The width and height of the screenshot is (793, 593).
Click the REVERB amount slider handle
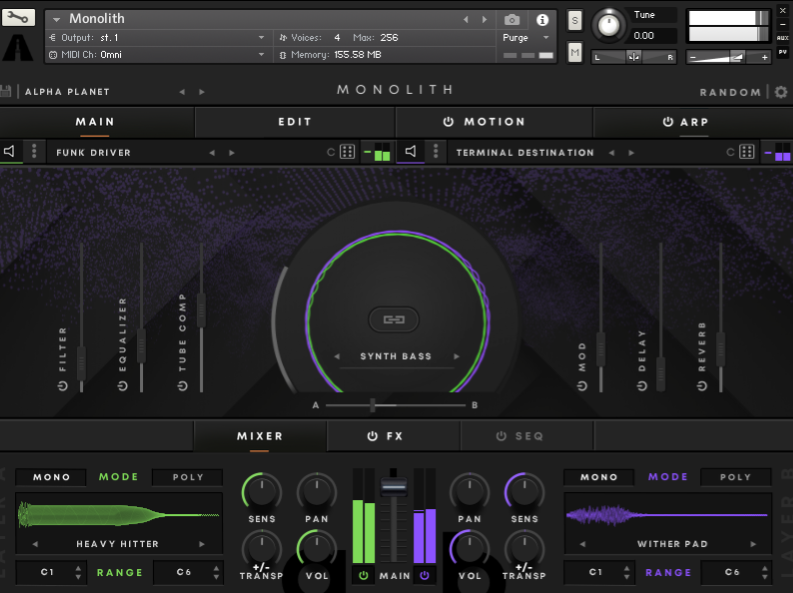click(721, 348)
